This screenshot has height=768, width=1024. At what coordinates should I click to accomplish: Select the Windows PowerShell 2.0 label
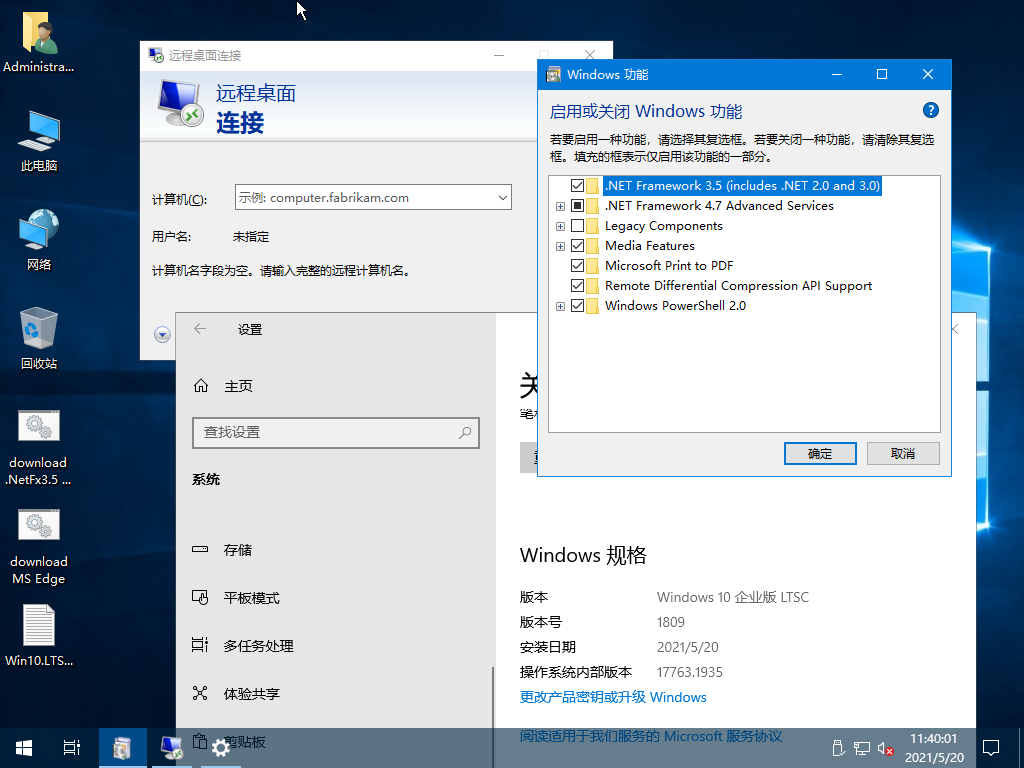tap(675, 306)
